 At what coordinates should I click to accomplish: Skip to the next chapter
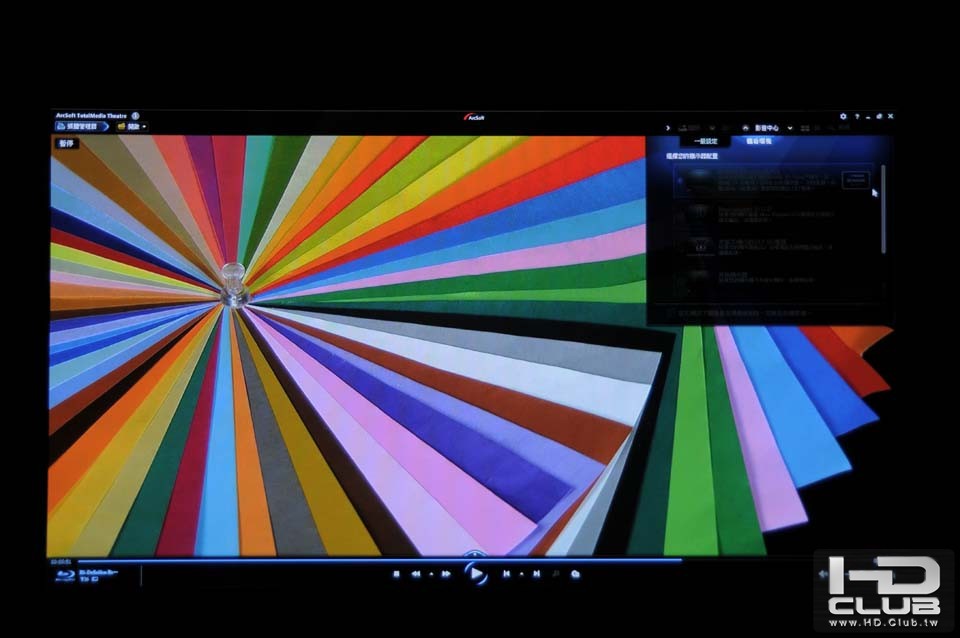click(536, 574)
